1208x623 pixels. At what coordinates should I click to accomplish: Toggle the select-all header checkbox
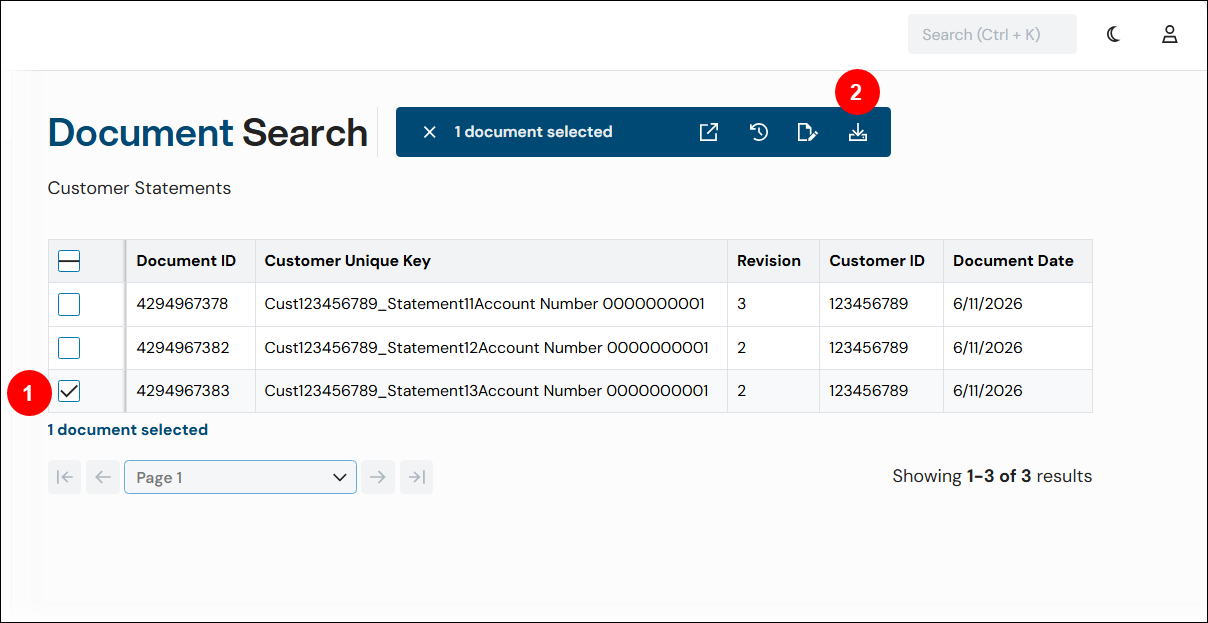(69, 262)
